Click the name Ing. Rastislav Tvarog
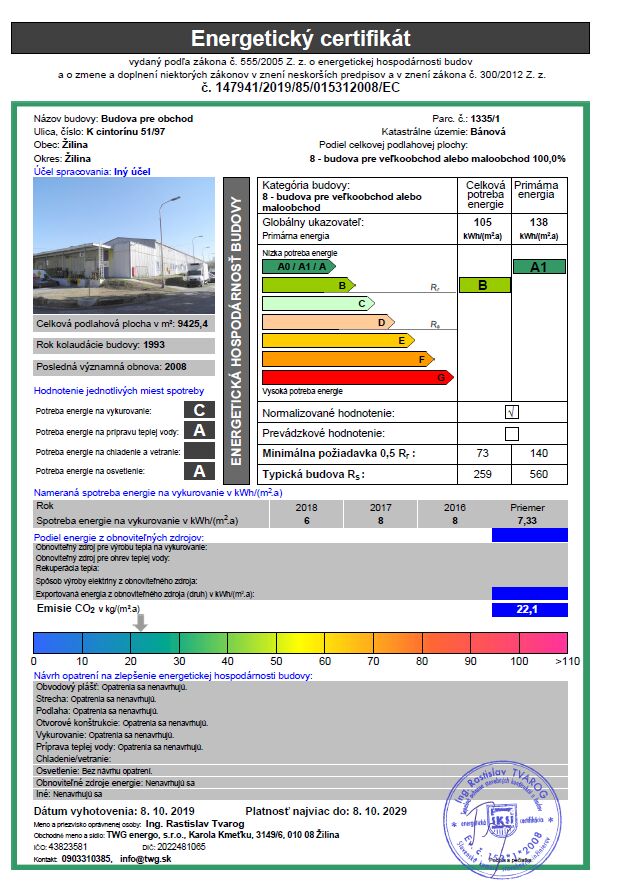617x892 pixels. click(x=195, y=824)
